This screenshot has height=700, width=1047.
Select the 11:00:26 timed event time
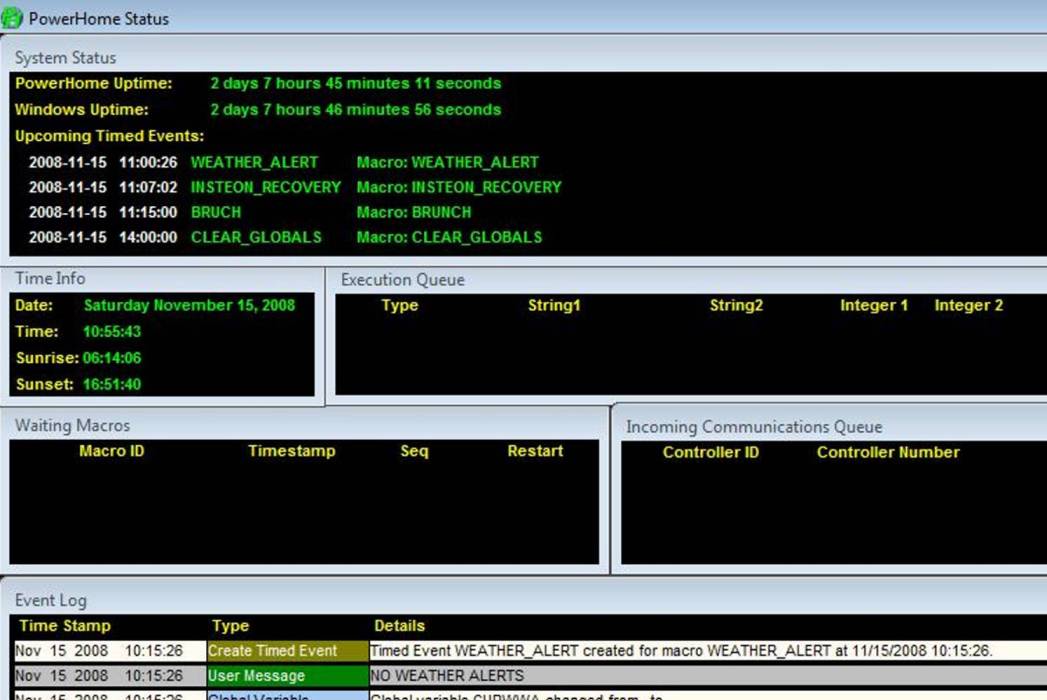(x=148, y=162)
